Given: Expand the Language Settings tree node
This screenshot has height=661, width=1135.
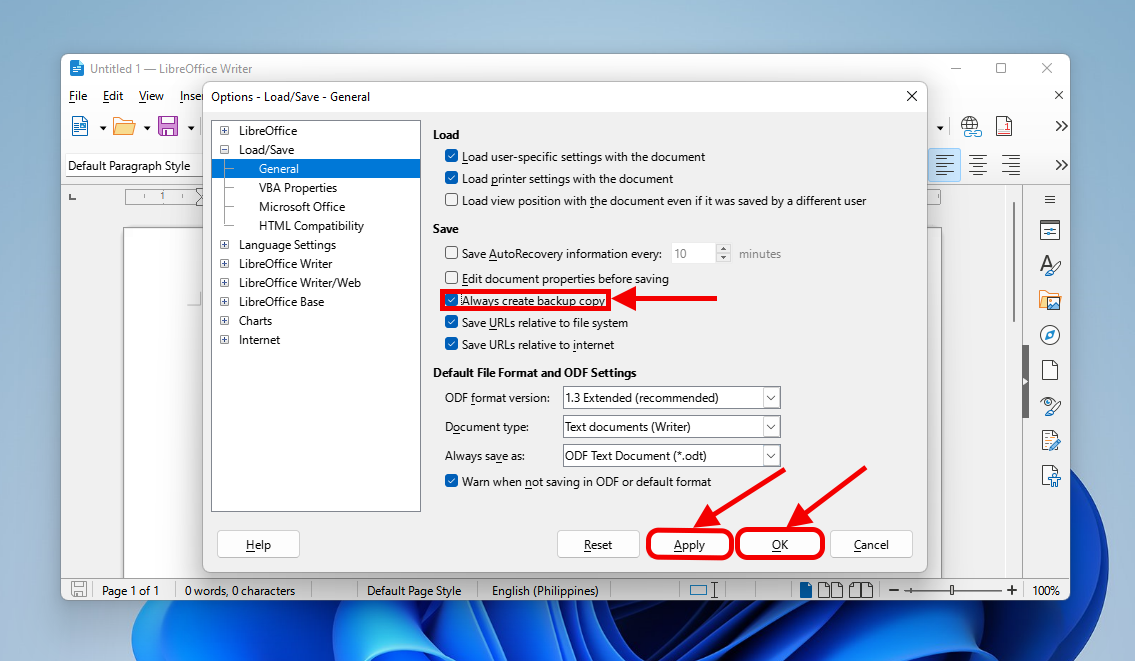Looking at the screenshot, I should pos(224,245).
